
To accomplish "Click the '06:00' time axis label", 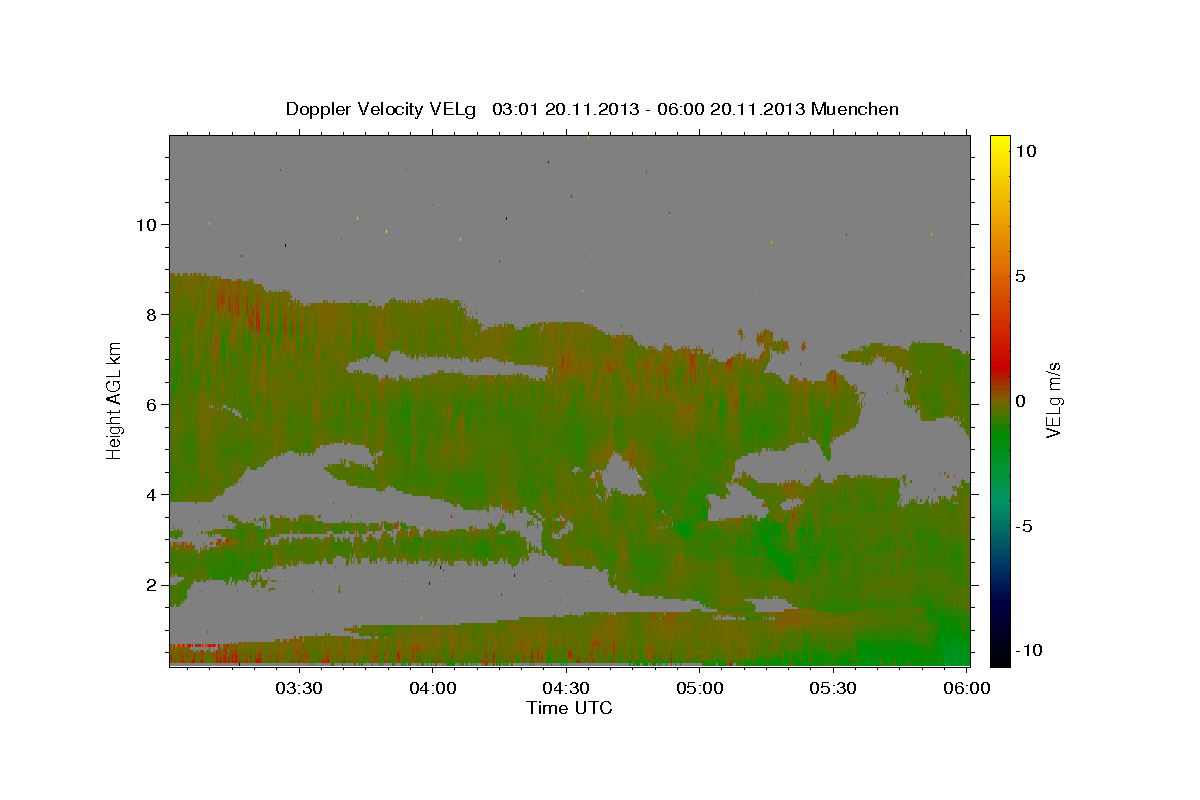I will pos(967,689).
